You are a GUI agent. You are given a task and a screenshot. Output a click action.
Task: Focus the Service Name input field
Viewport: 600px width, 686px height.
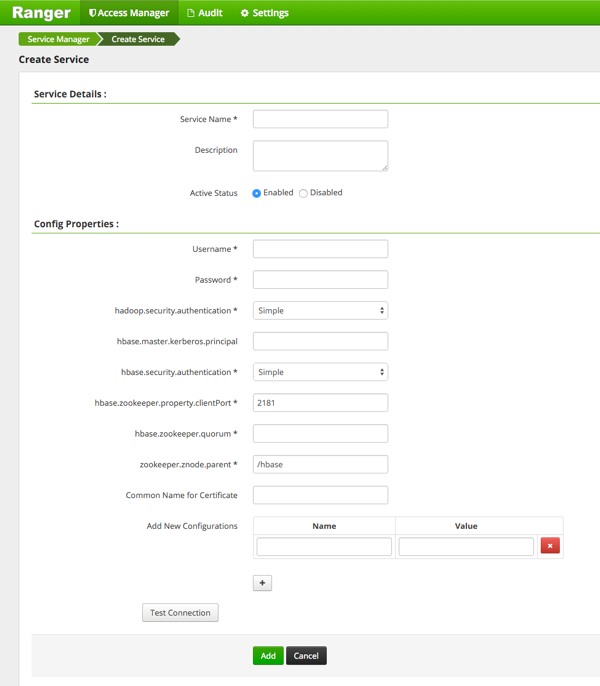[320, 119]
